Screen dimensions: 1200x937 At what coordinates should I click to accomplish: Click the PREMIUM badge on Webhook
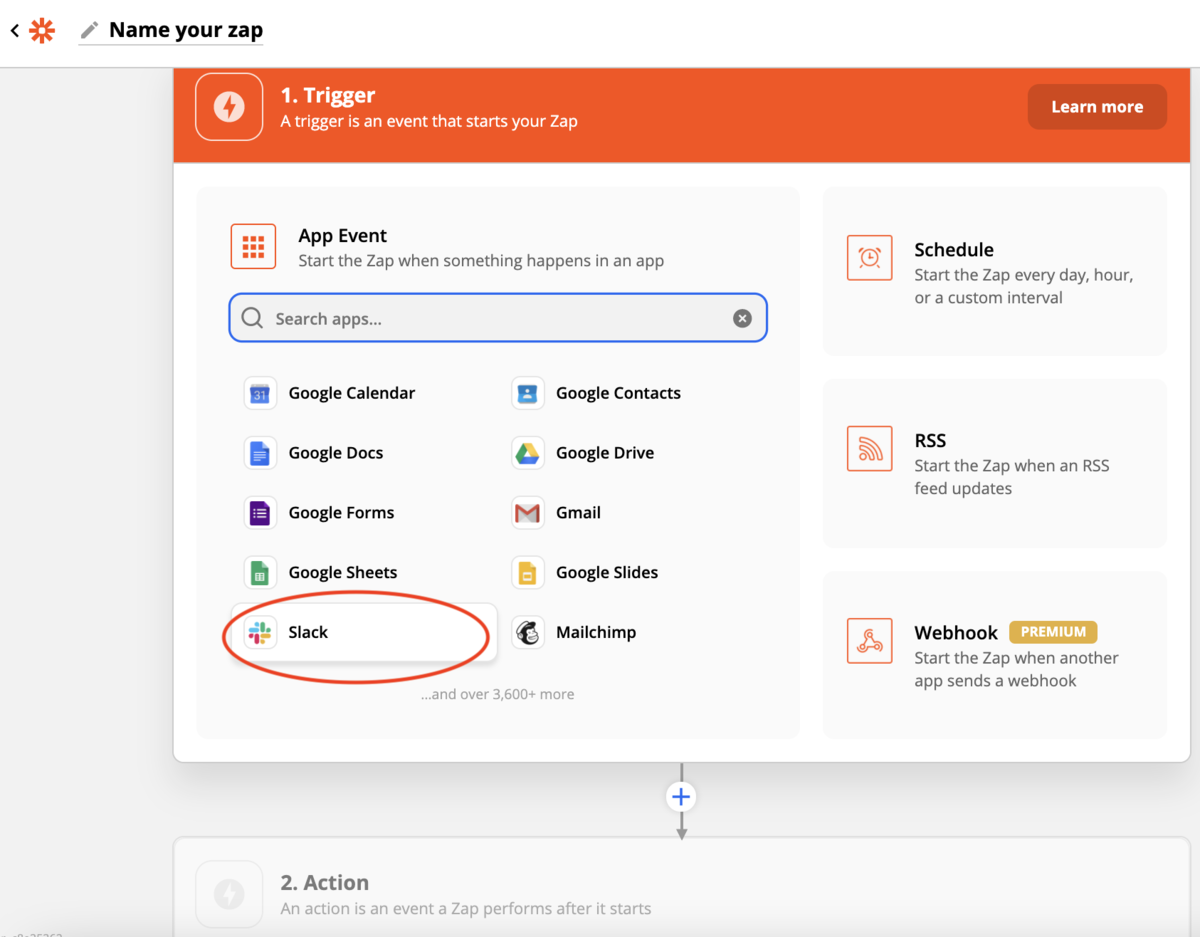(x=1053, y=632)
